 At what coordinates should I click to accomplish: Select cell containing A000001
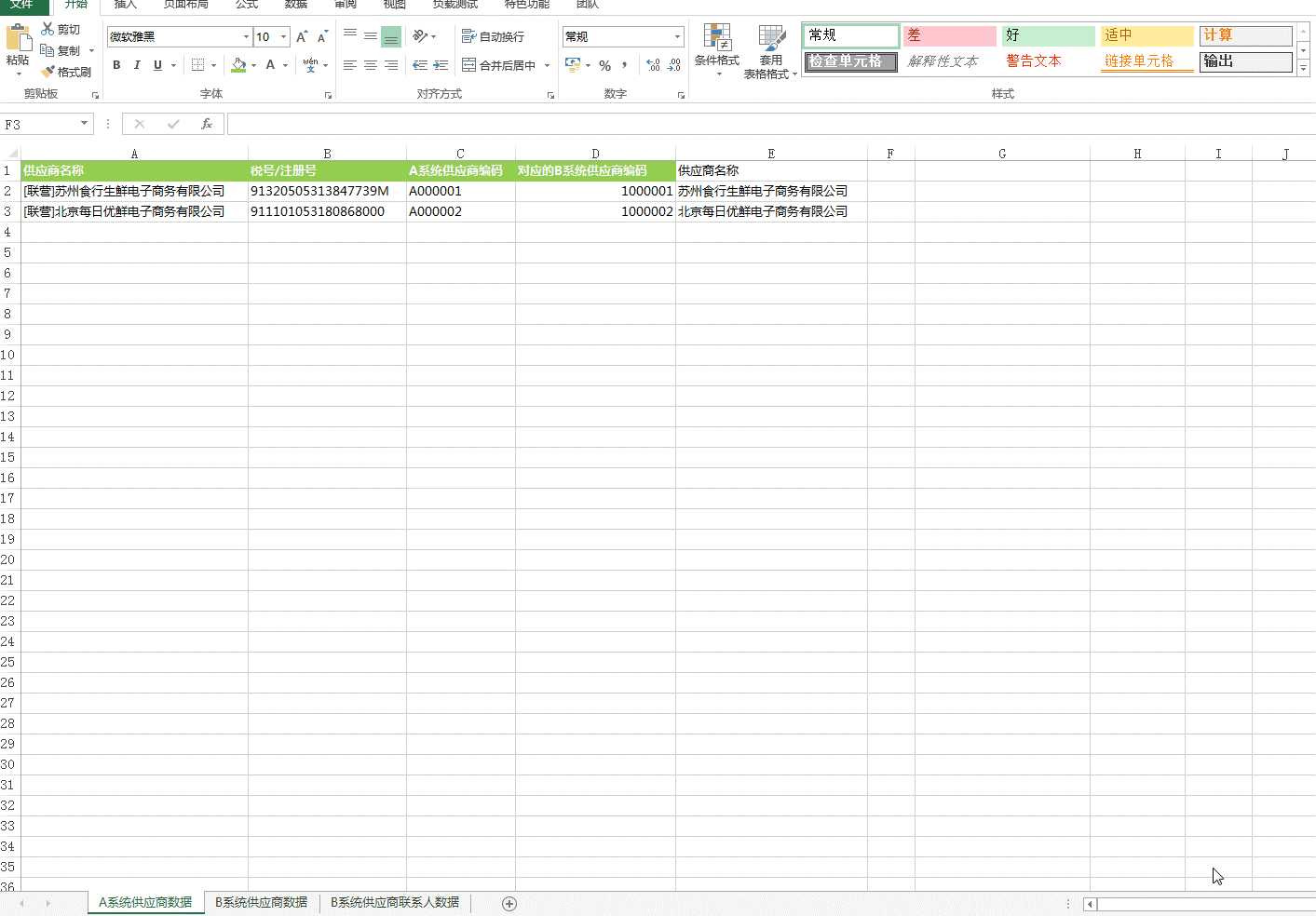coord(460,191)
